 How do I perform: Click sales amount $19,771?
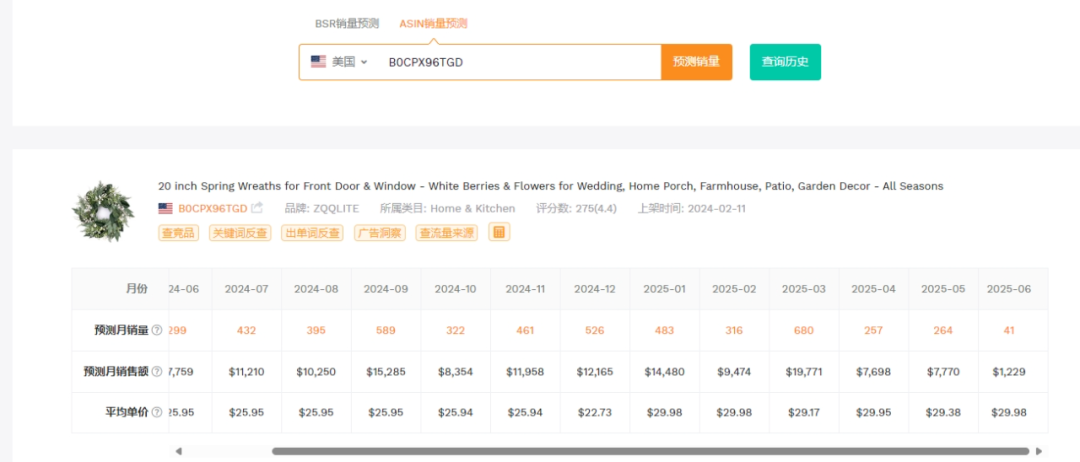point(803,372)
